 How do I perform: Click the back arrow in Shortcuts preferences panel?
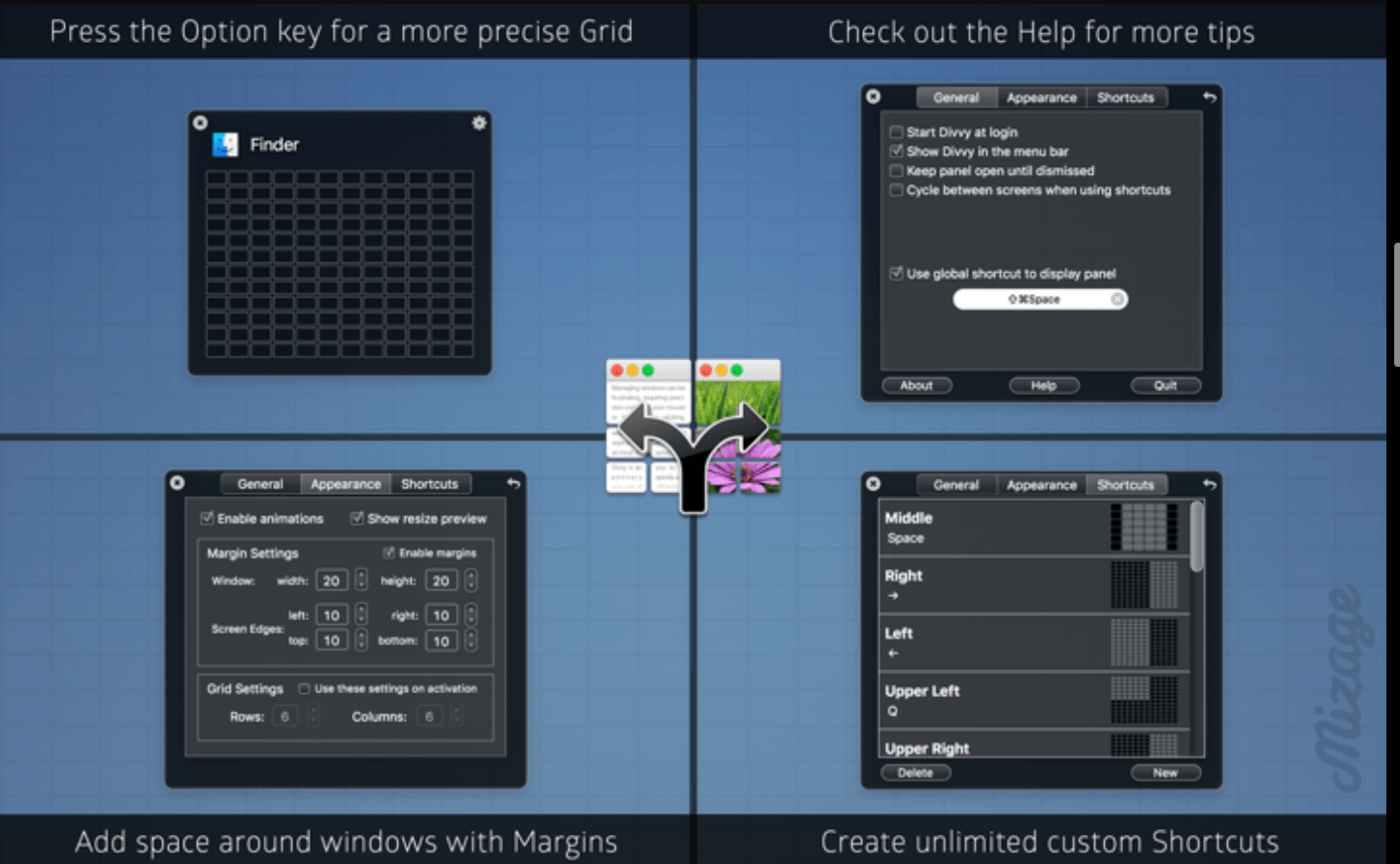click(x=1209, y=484)
